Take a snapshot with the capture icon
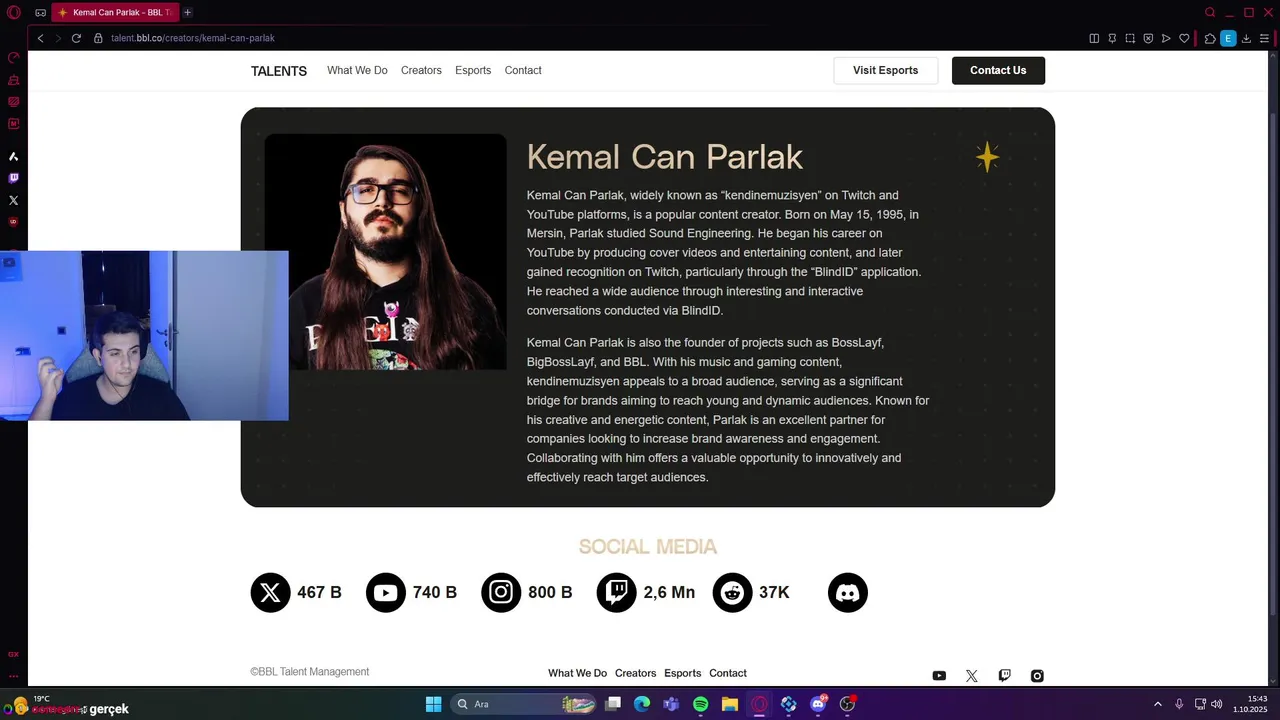This screenshot has width=1280, height=720. [x=1130, y=38]
